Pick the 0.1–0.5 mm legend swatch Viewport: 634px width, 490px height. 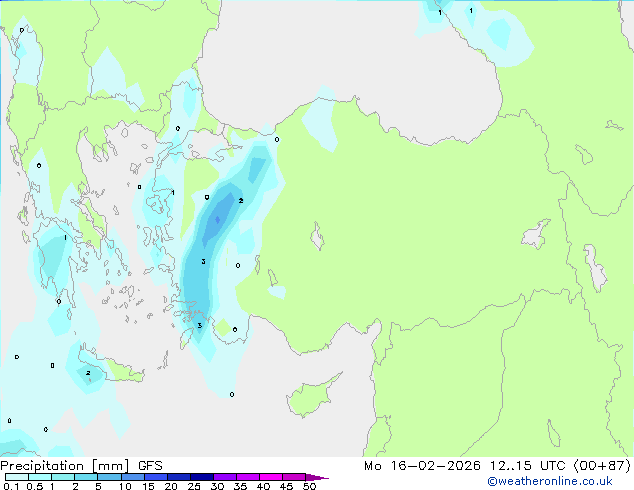pos(17,477)
